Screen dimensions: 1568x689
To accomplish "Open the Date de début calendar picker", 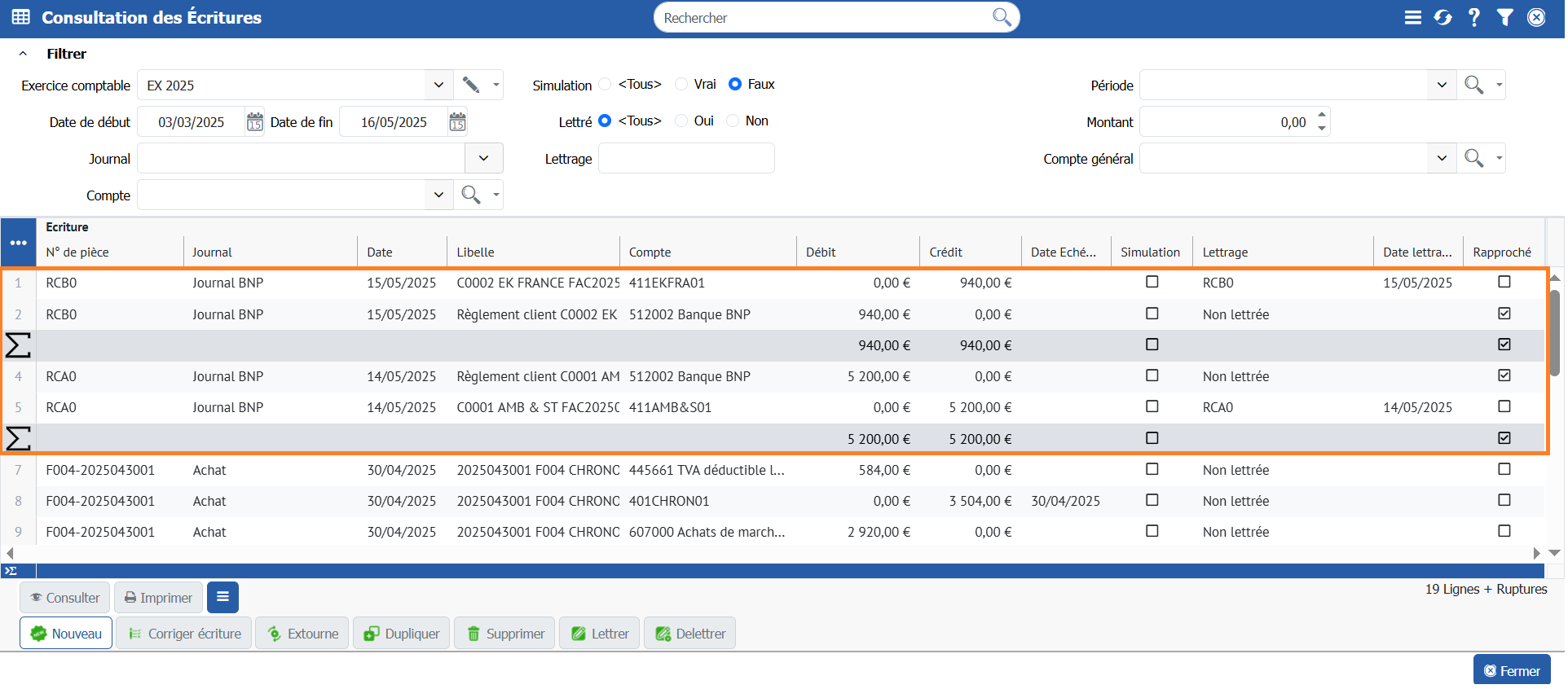I will click(x=255, y=122).
